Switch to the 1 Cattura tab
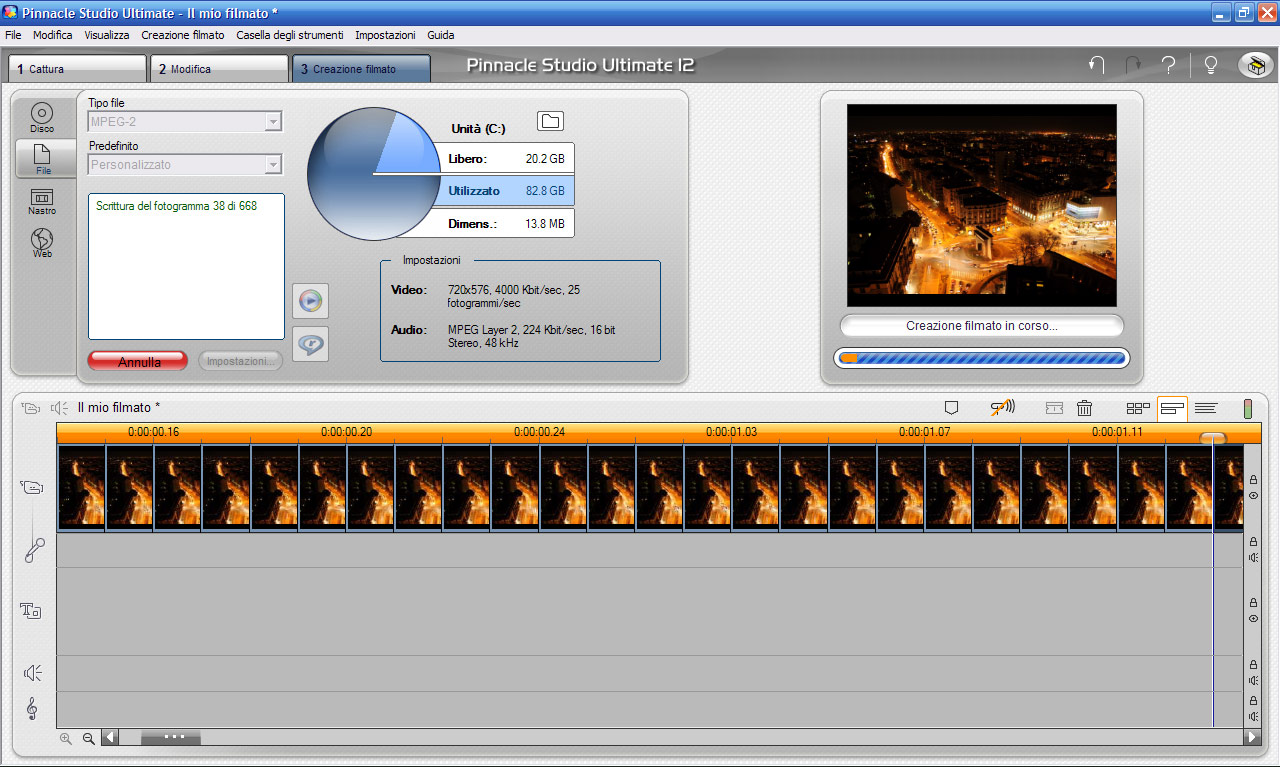The width and height of the screenshot is (1280, 767). point(78,69)
